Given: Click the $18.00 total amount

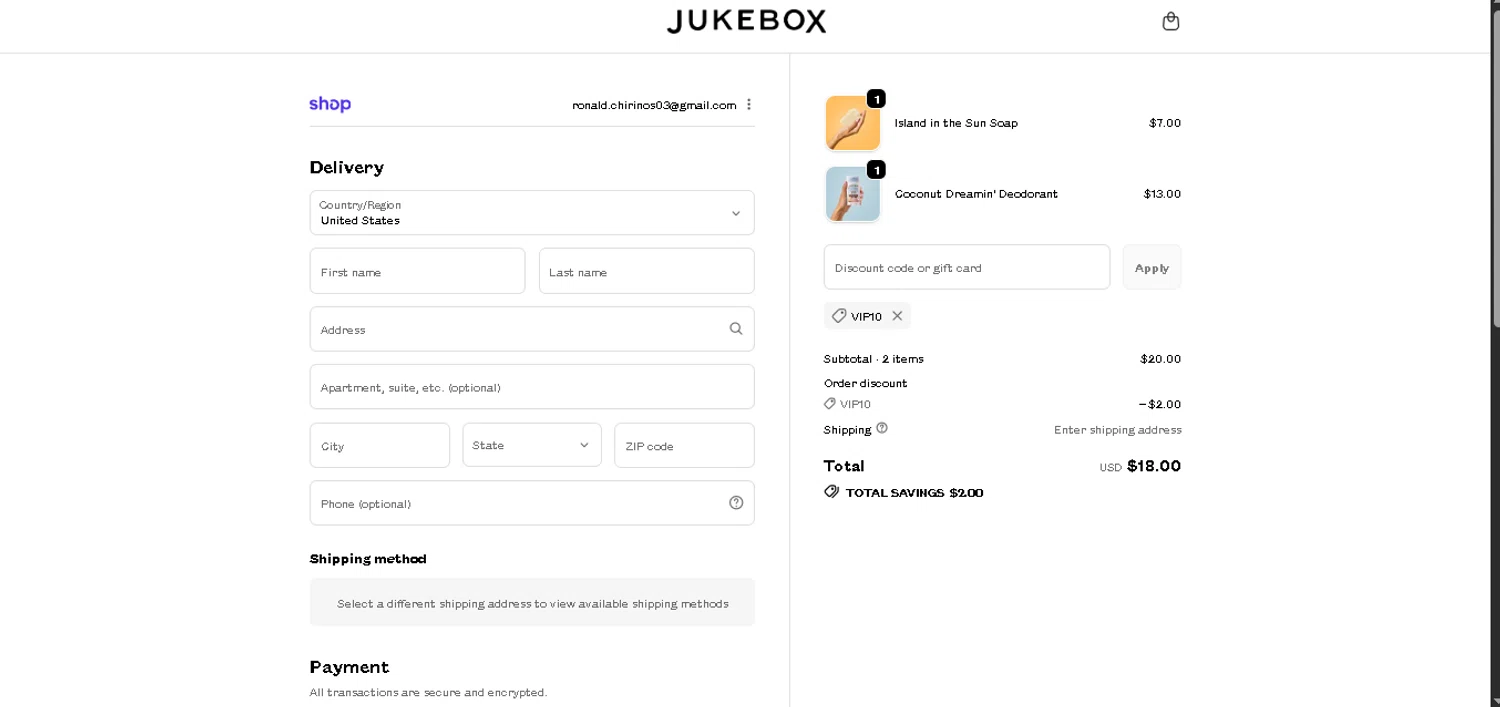Looking at the screenshot, I should tap(1154, 466).
